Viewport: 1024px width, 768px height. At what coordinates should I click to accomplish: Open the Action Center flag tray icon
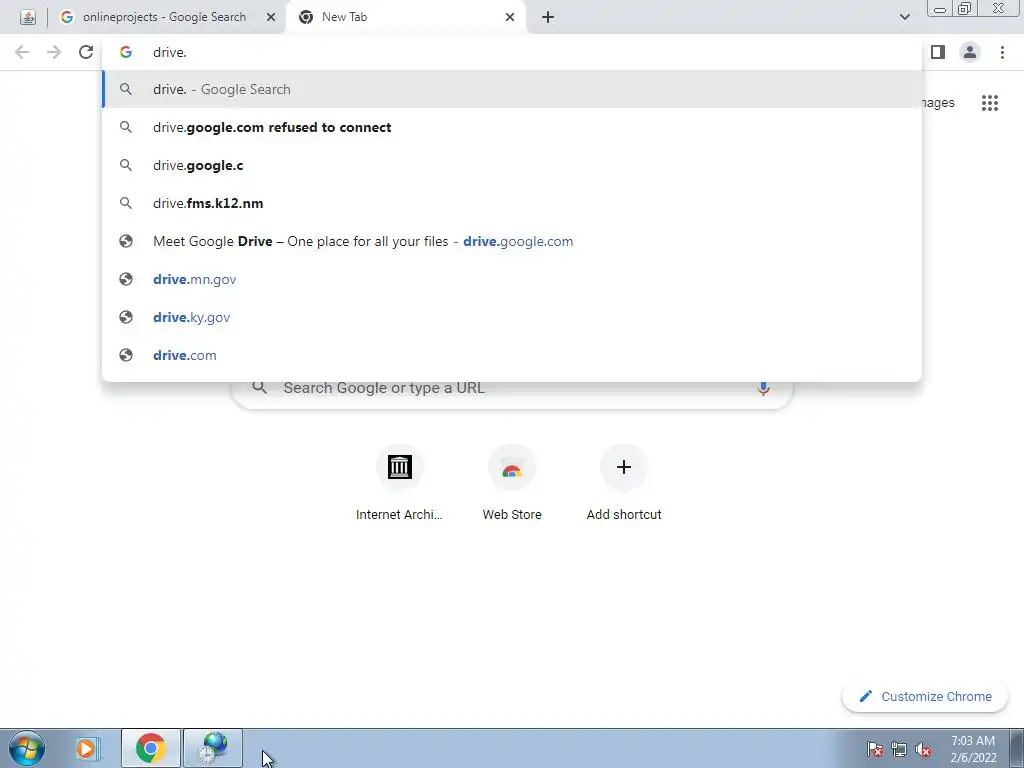pos(875,749)
